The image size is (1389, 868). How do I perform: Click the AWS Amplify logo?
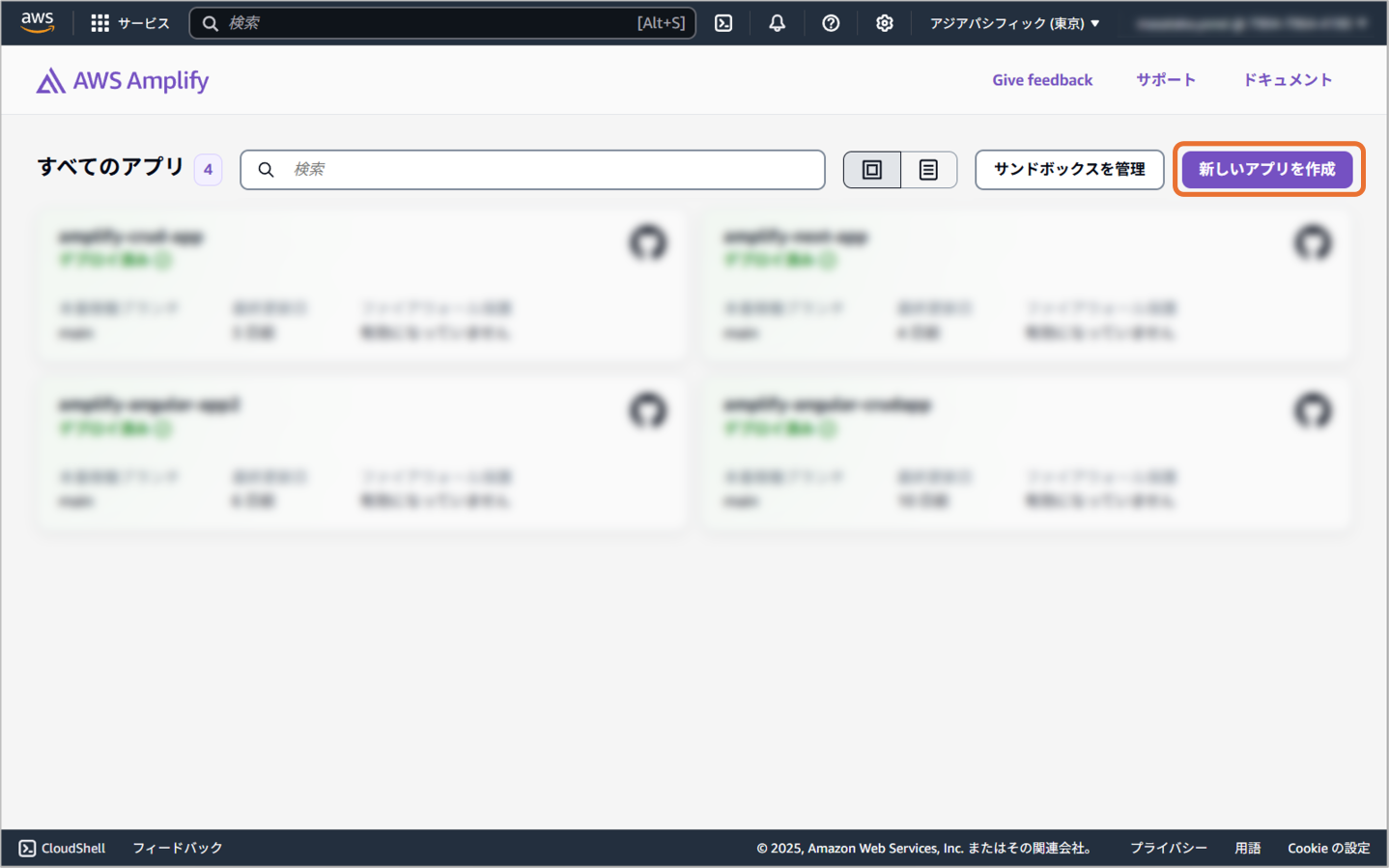pyautogui.click(x=123, y=81)
